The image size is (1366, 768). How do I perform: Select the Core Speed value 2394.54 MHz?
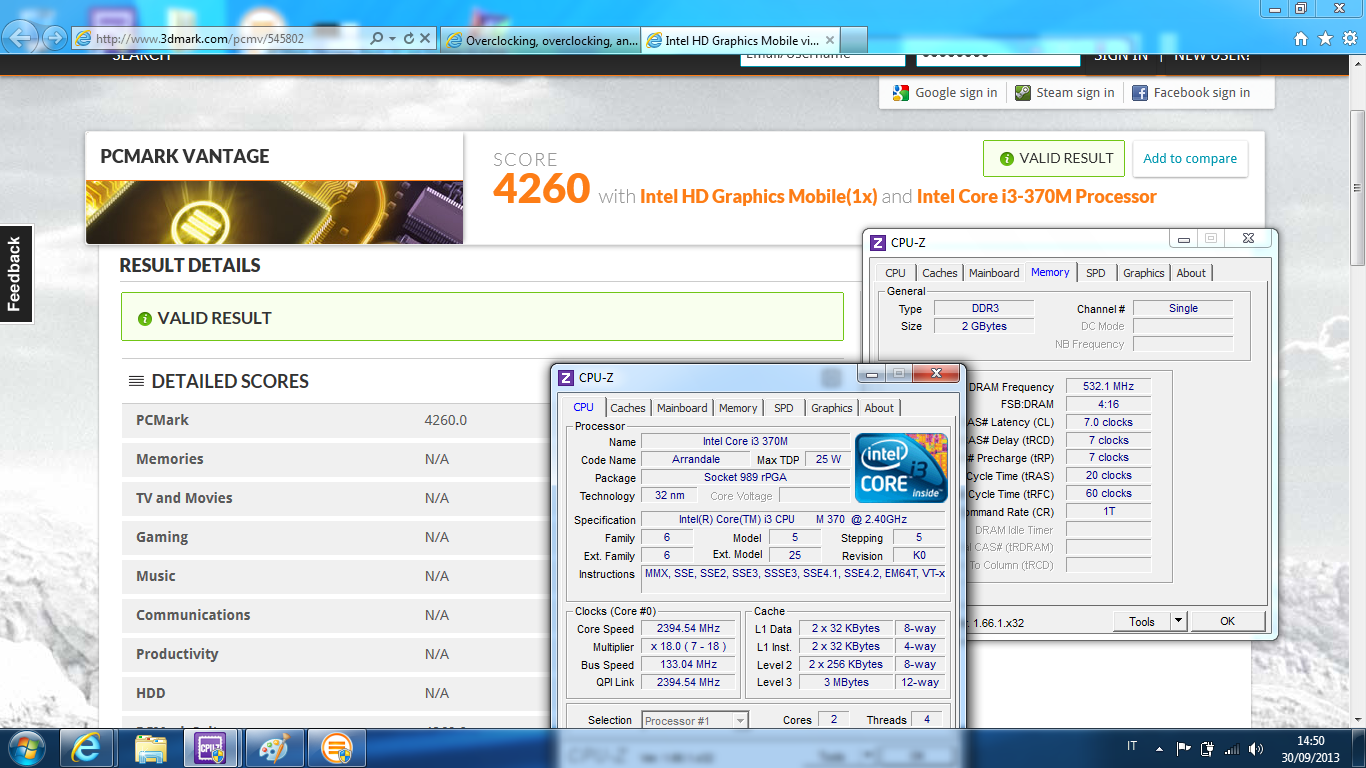tap(689, 629)
